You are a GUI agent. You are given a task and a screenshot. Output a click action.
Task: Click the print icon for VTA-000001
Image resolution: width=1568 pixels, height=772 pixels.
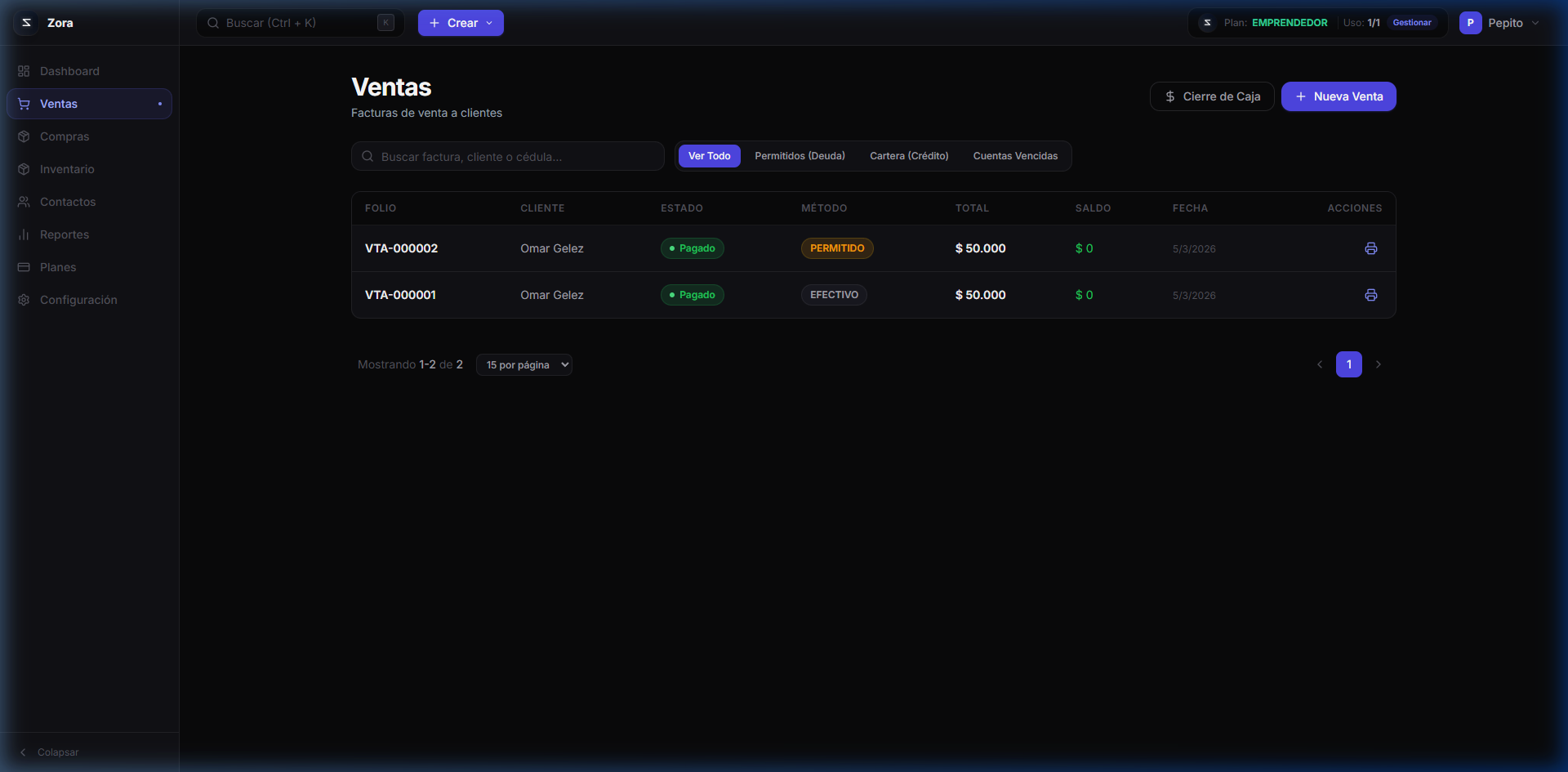click(x=1370, y=295)
